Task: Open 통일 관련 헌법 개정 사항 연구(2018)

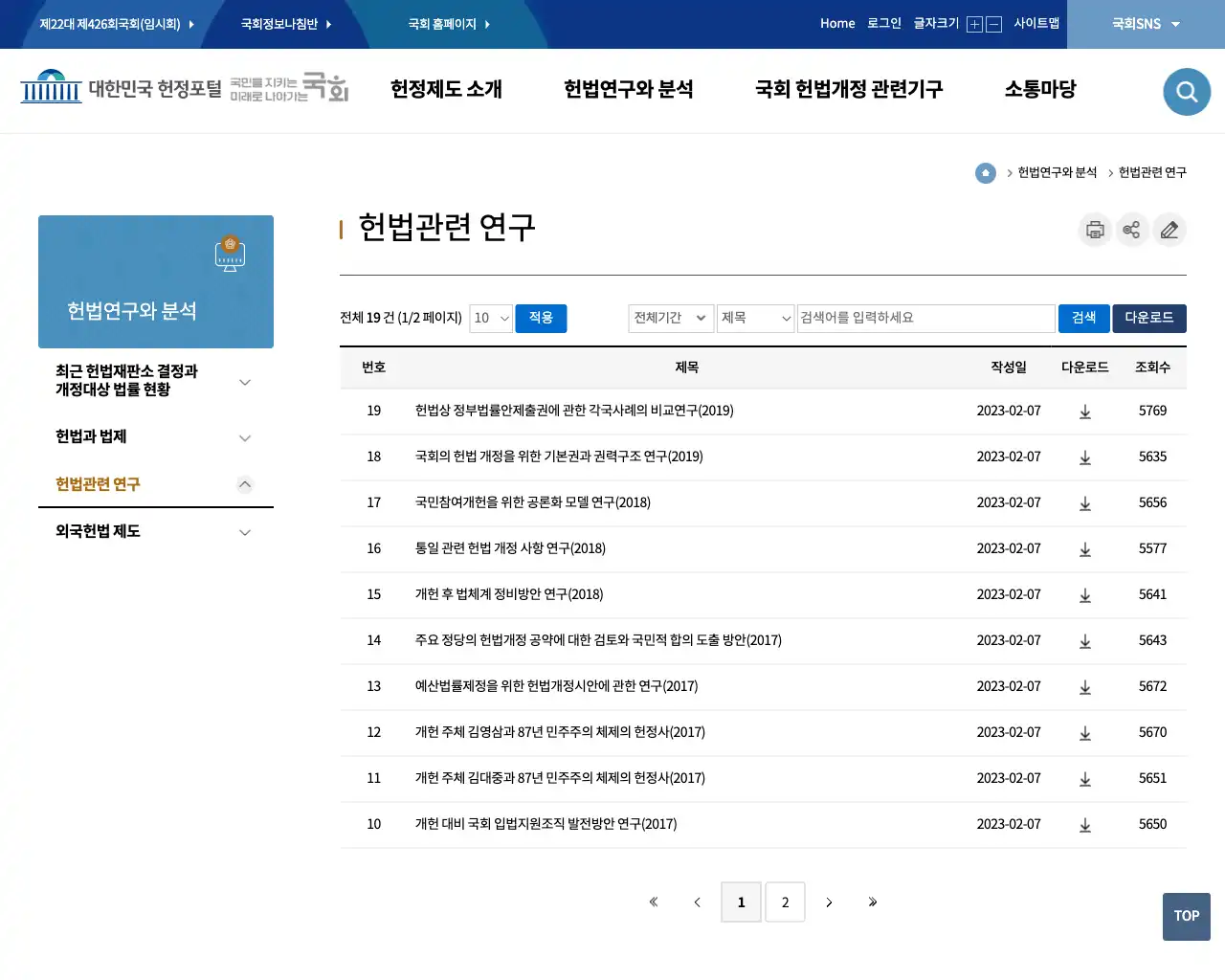Action: (510, 548)
